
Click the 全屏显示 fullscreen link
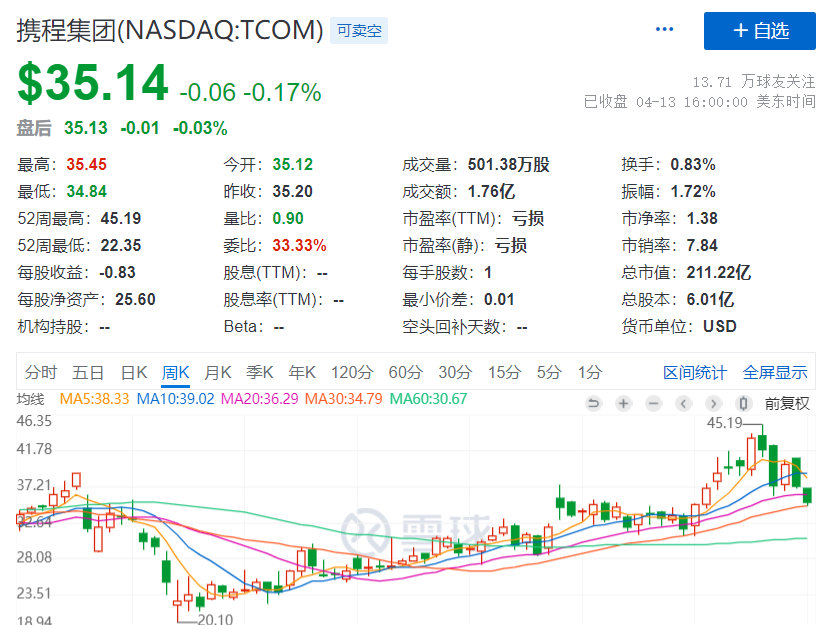coord(775,373)
